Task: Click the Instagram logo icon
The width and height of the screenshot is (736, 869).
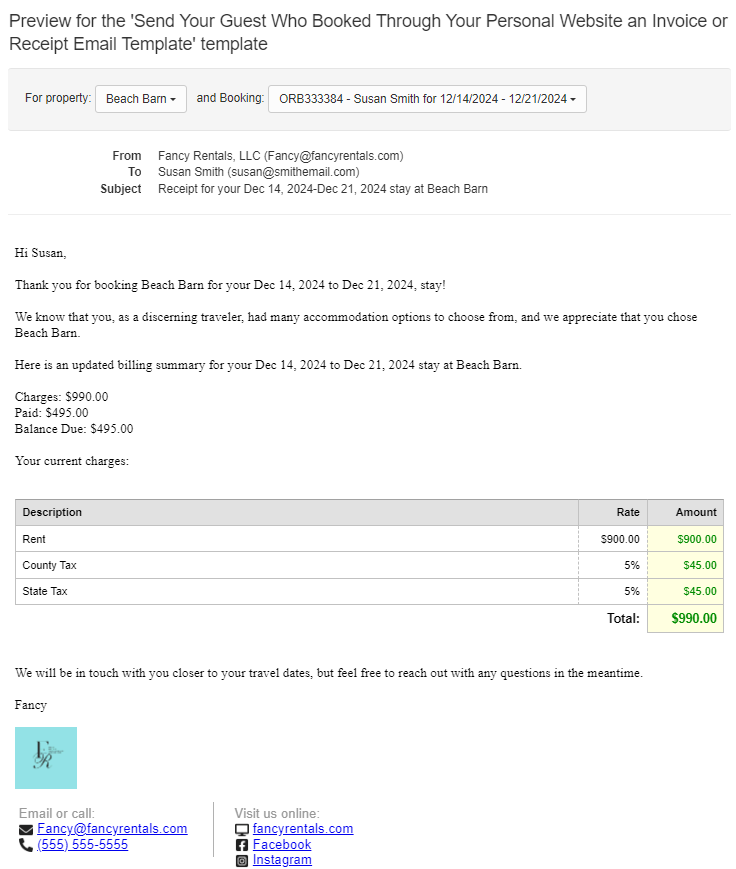Action: coord(242,861)
